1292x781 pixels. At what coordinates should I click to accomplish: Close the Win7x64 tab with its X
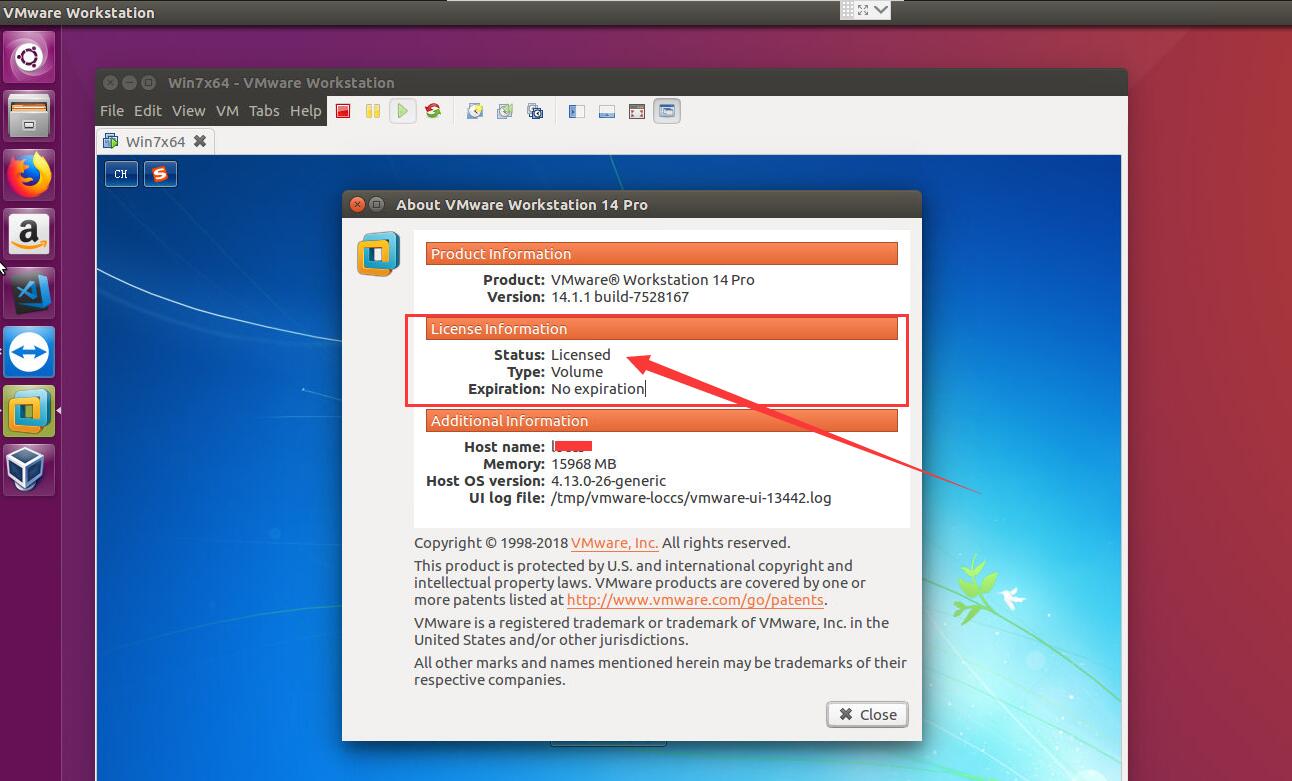[199, 141]
